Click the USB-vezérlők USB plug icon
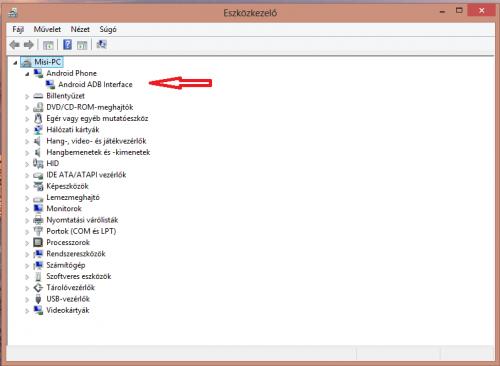The height and width of the screenshot is (366, 500). [38, 299]
